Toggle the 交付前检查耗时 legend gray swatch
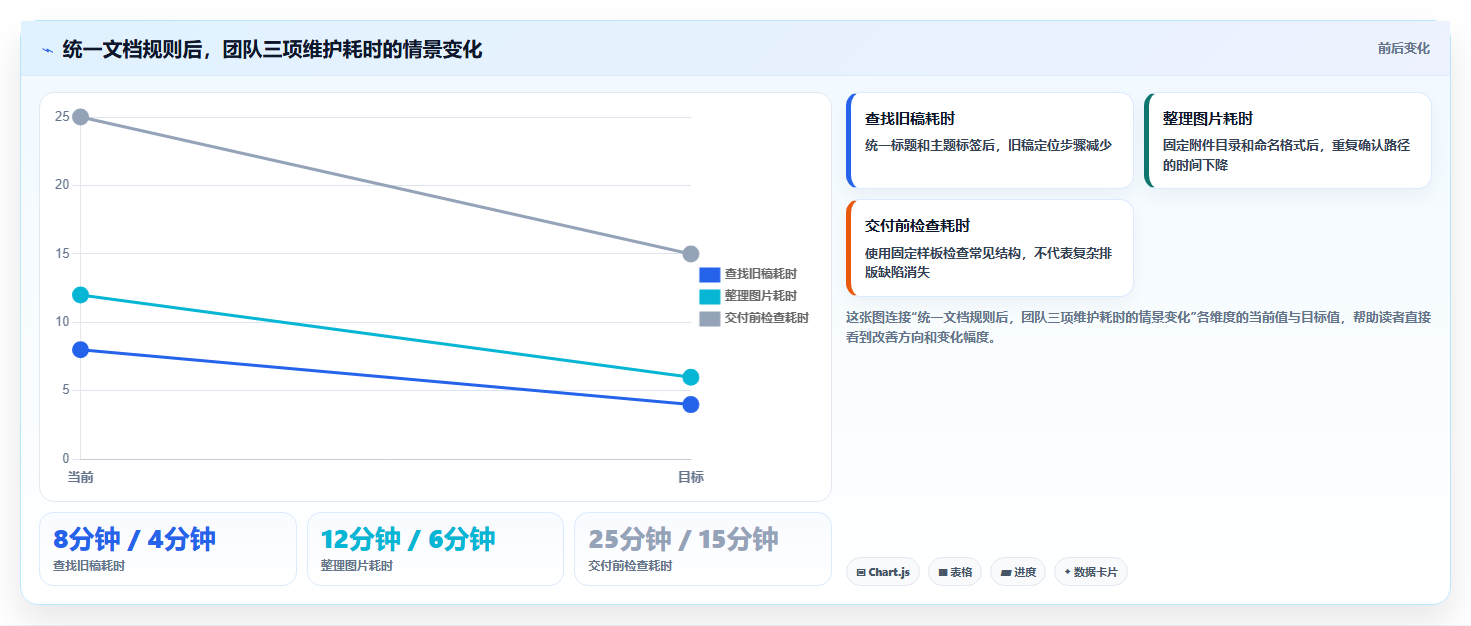This screenshot has width=1471, height=626. [709, 318]
